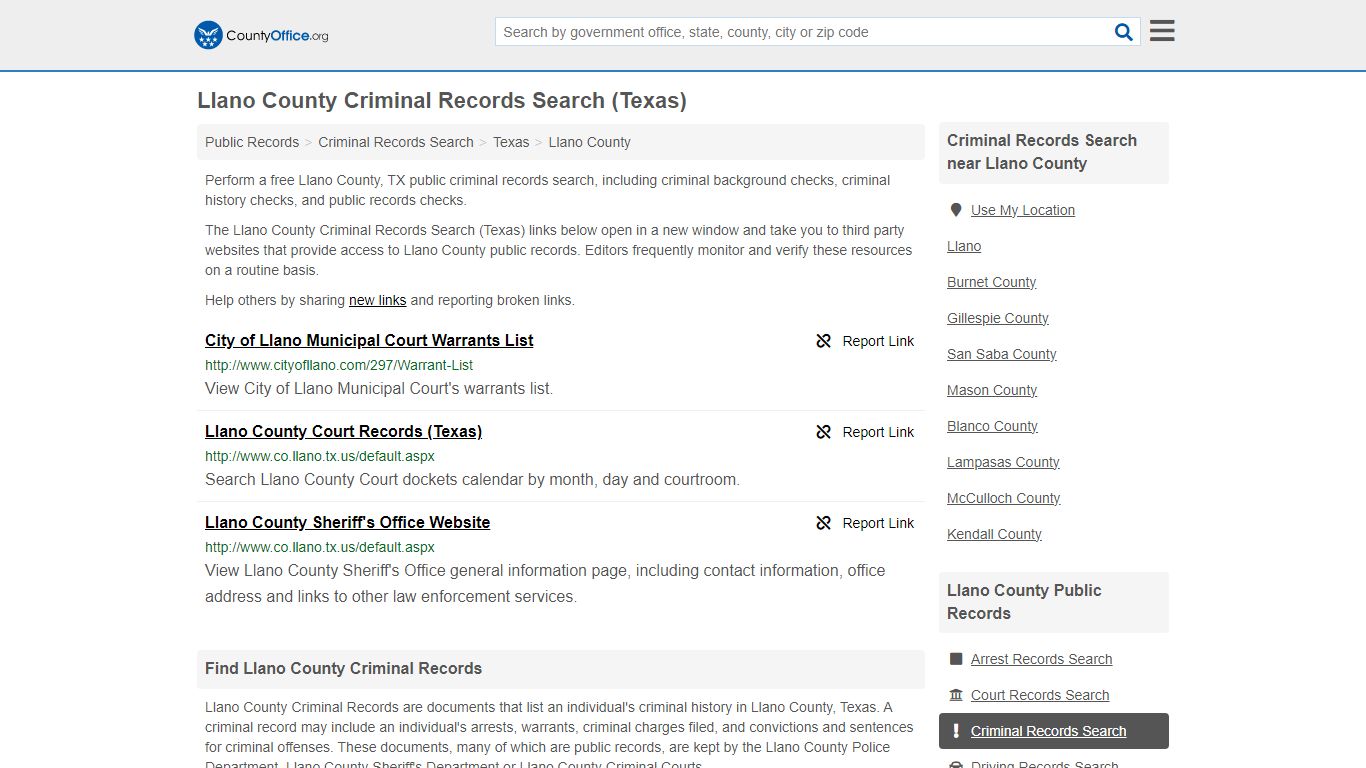
Task: Go to Public Records breadcrumb
Action: (252, 142)
